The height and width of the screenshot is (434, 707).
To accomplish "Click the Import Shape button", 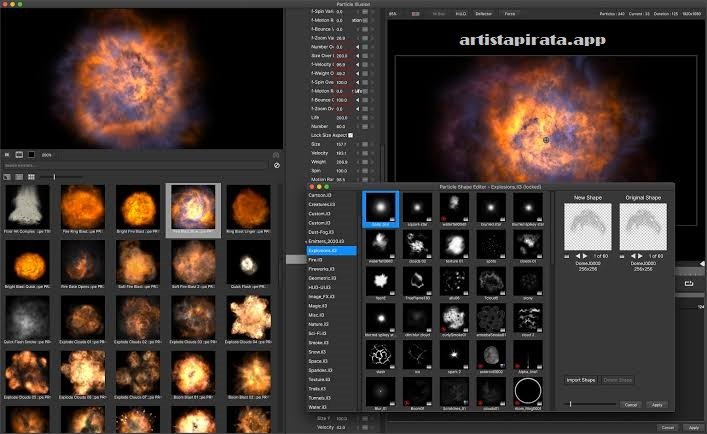I will point(581,380).
